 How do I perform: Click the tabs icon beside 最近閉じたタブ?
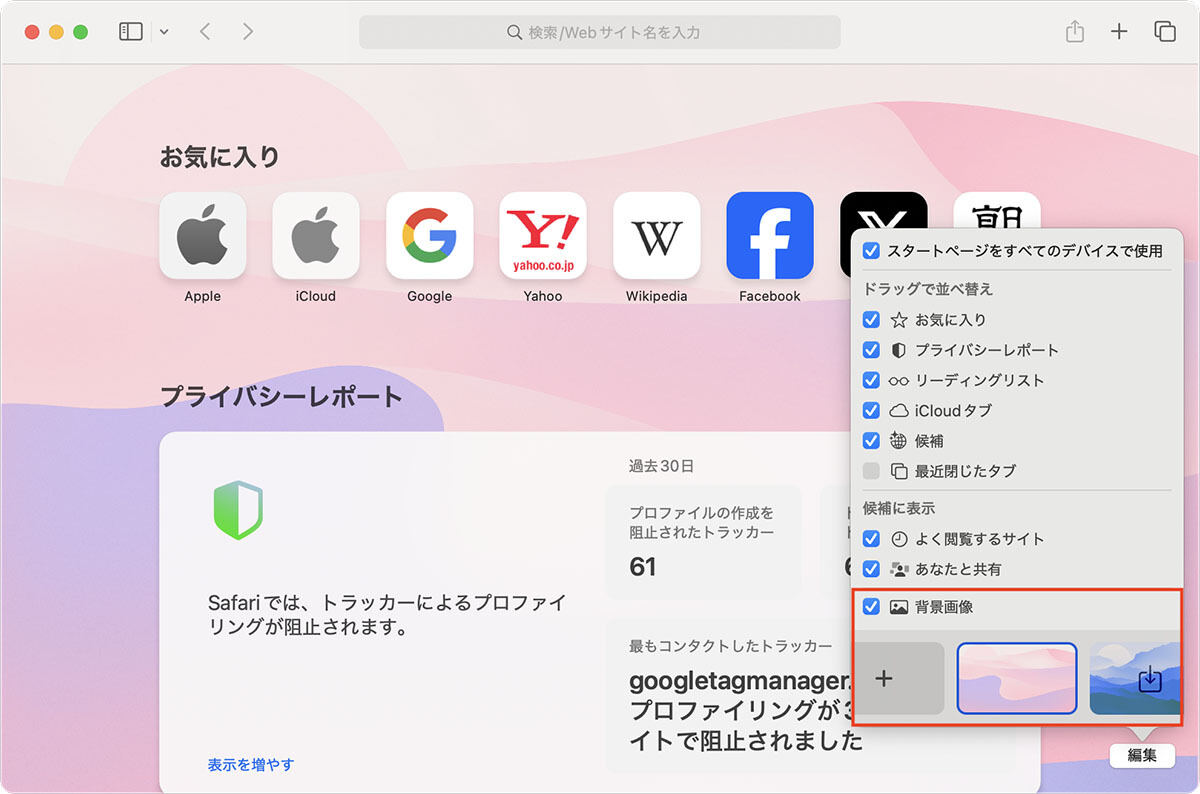point(899,470)
